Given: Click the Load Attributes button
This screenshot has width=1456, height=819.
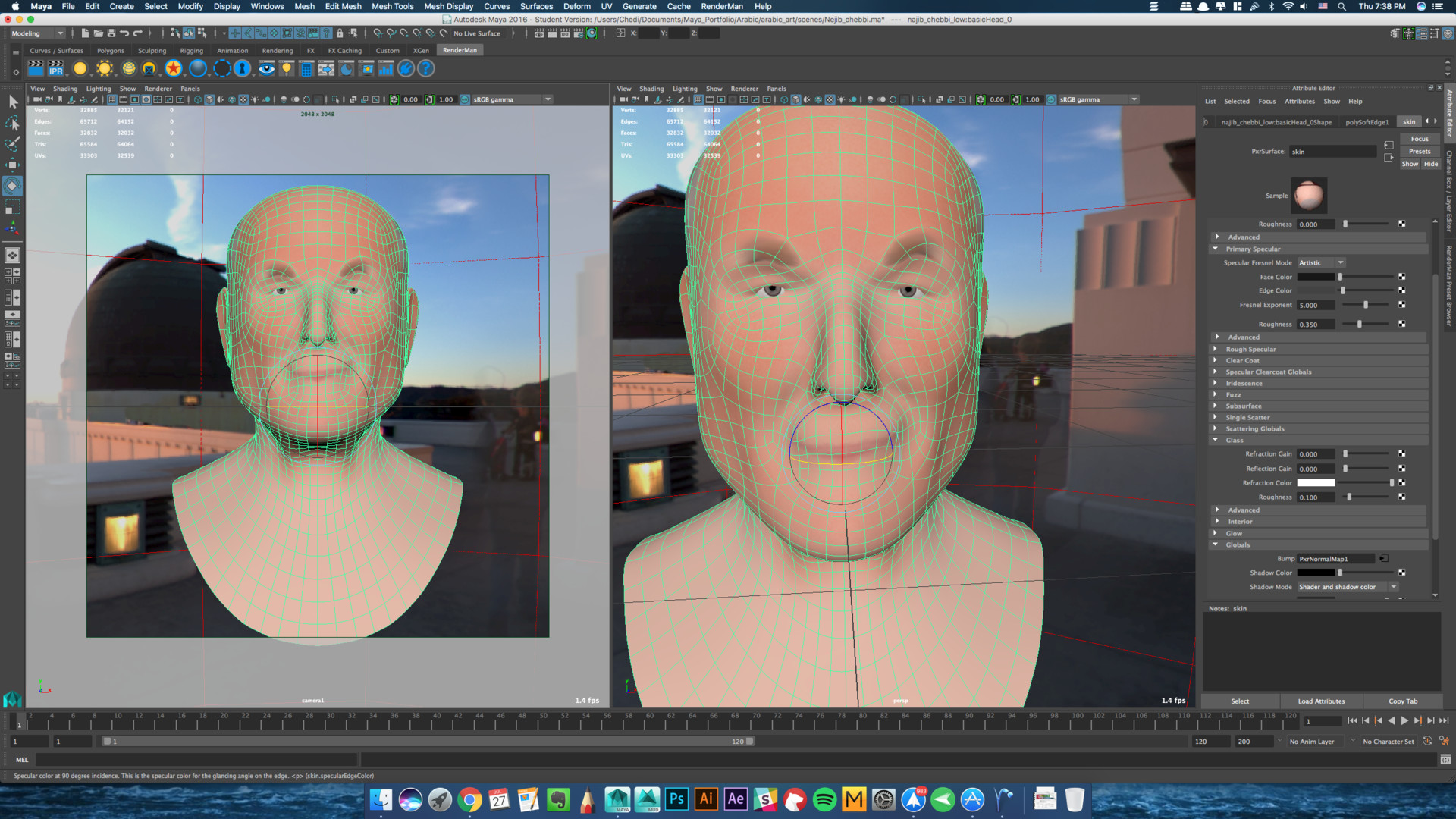Looking at the screenshot, I should click(x=1321, y=701).
